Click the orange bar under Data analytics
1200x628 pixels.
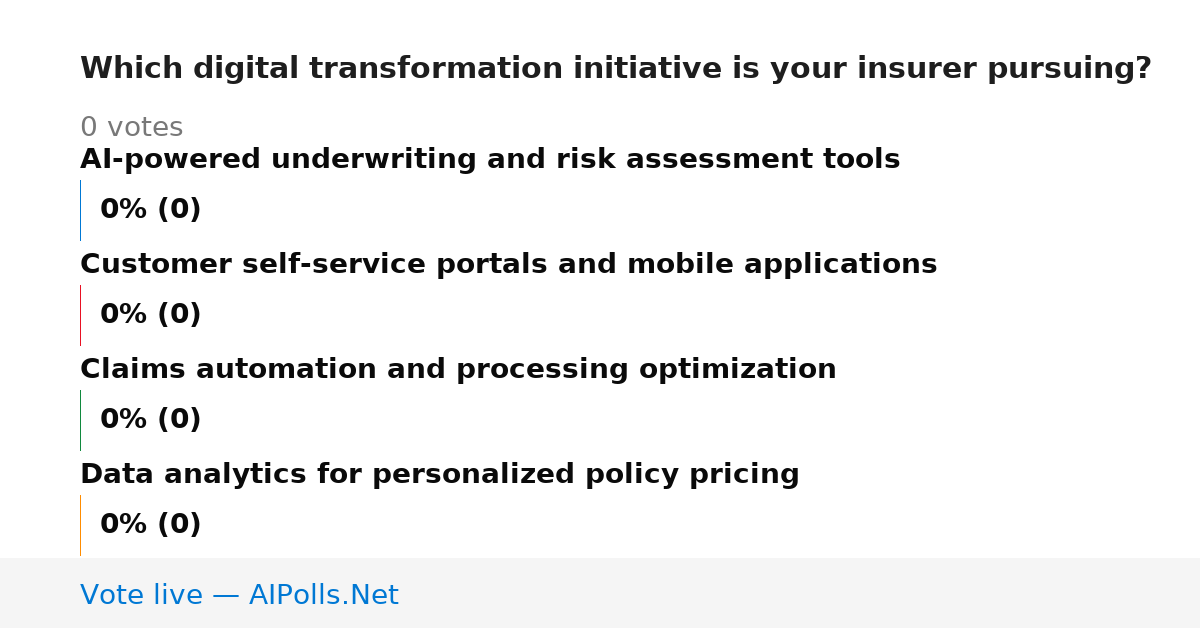point(80,525)
